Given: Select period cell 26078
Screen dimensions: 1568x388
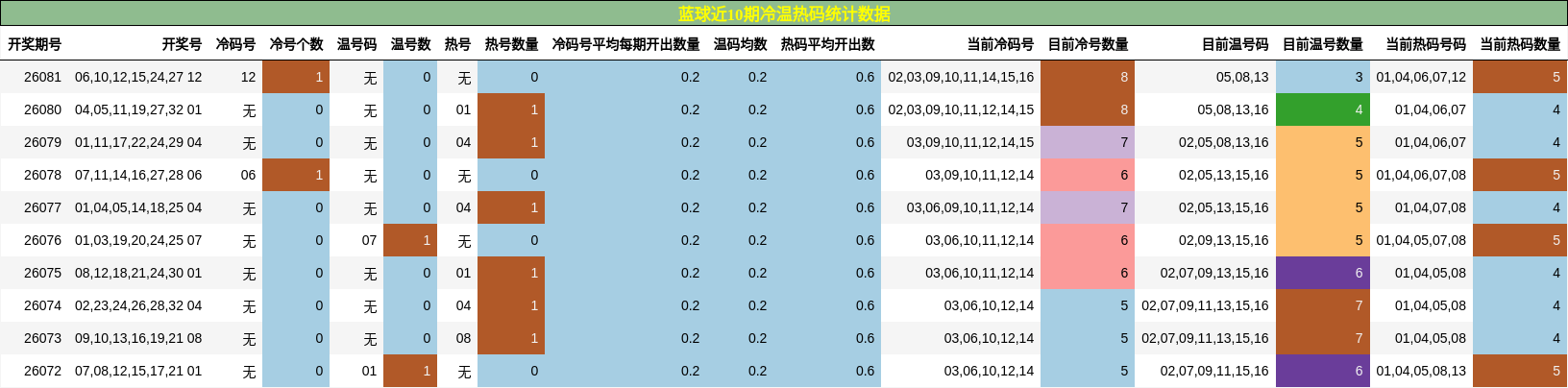Looking at the screenshot, I should pos(42,175).
